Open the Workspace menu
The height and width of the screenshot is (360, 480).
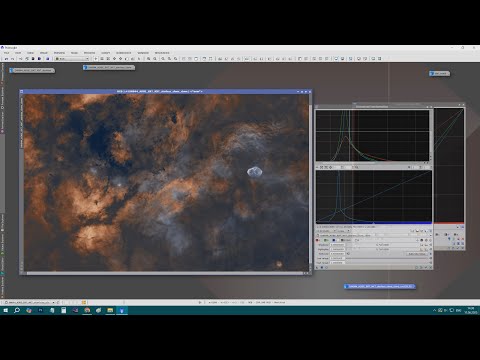[123, 53]
